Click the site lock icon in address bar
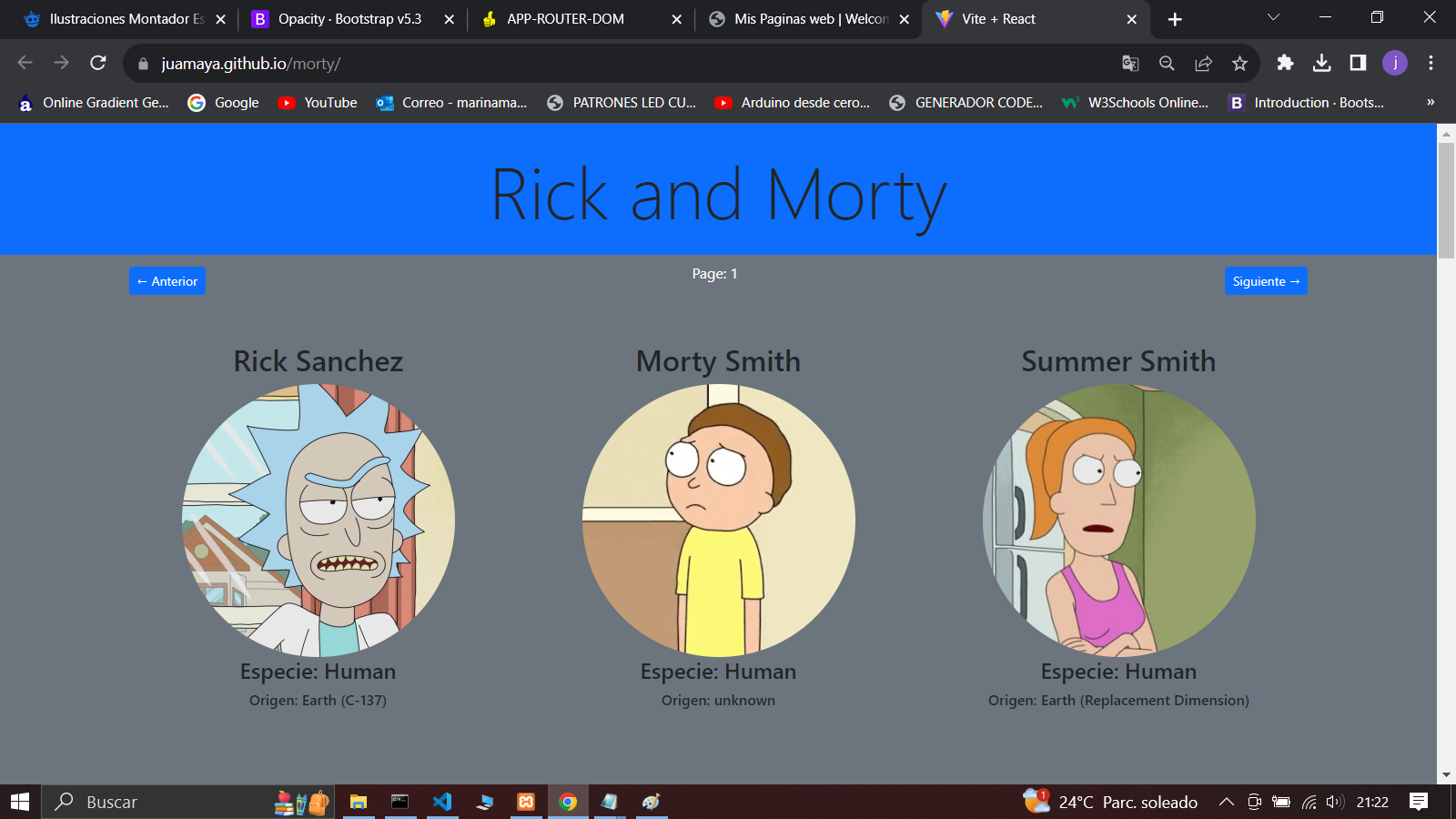The width and height of the screenshot is (1456, 819). 143,64
